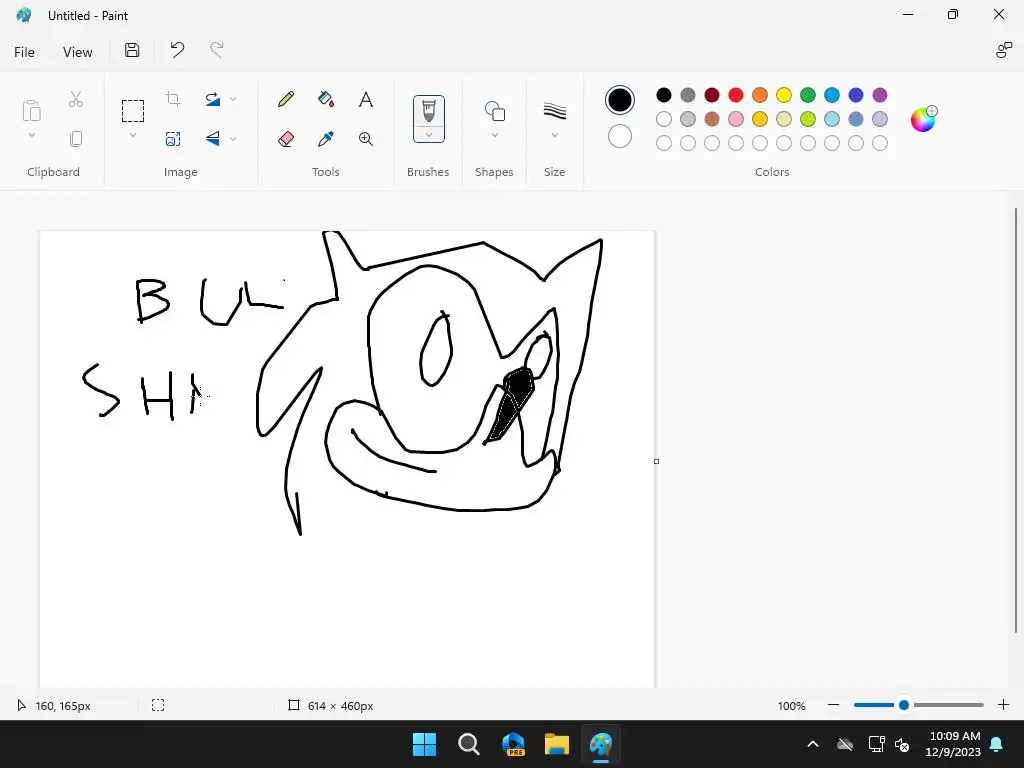Click the Save floppy disk icon
Screen dimensions: 1024x768
(x=132, y=50)
